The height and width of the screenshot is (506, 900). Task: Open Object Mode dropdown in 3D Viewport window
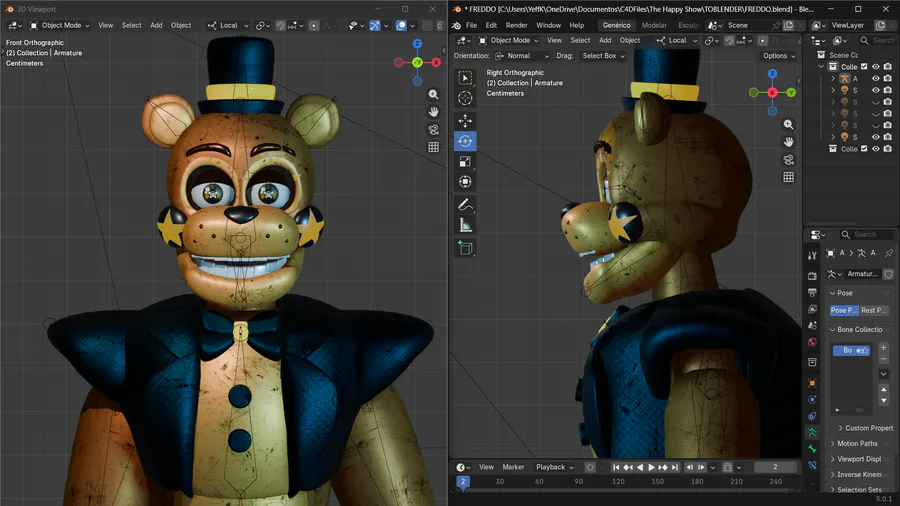click(60, 25)
